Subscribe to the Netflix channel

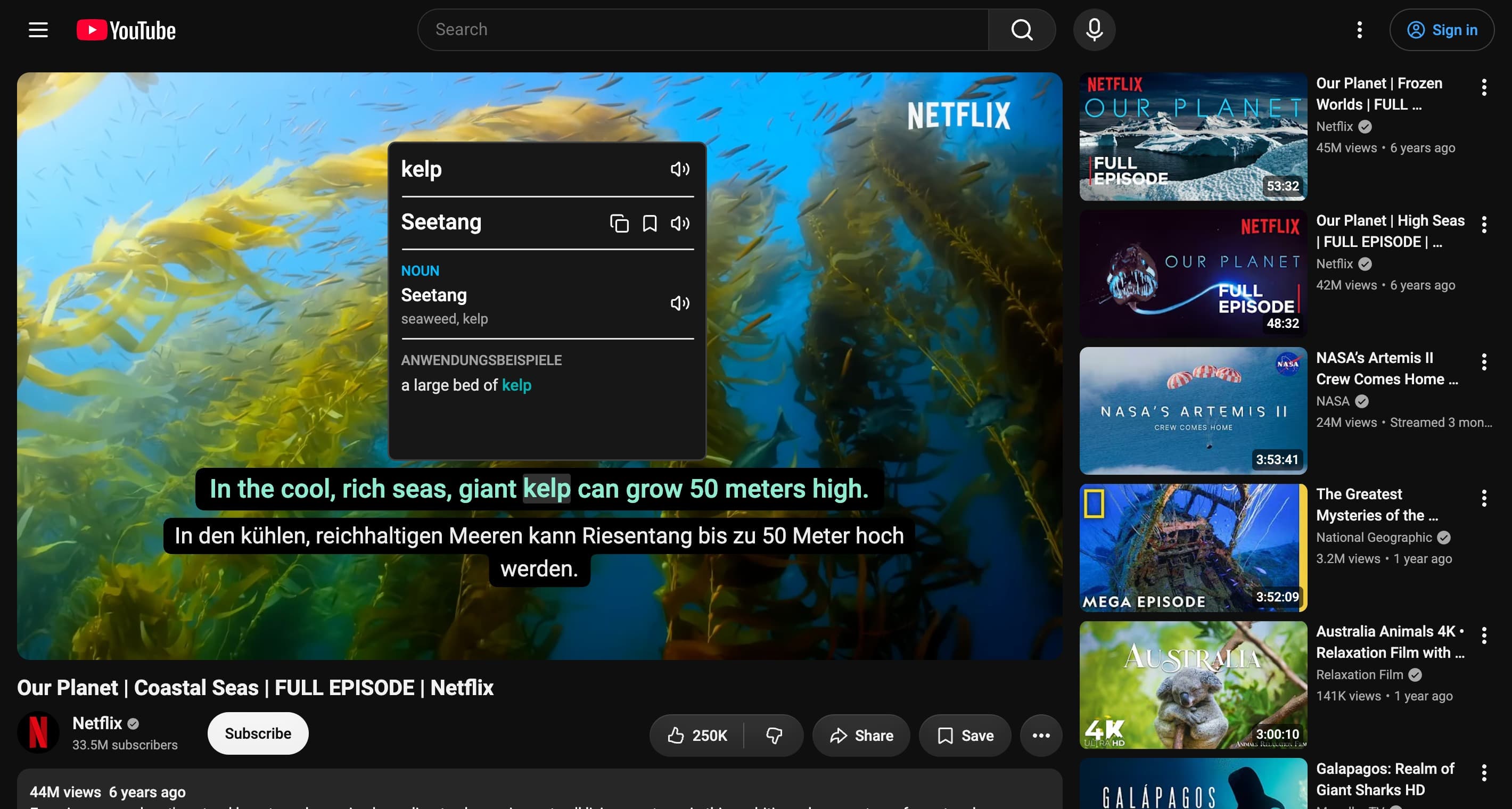[258, 733]
